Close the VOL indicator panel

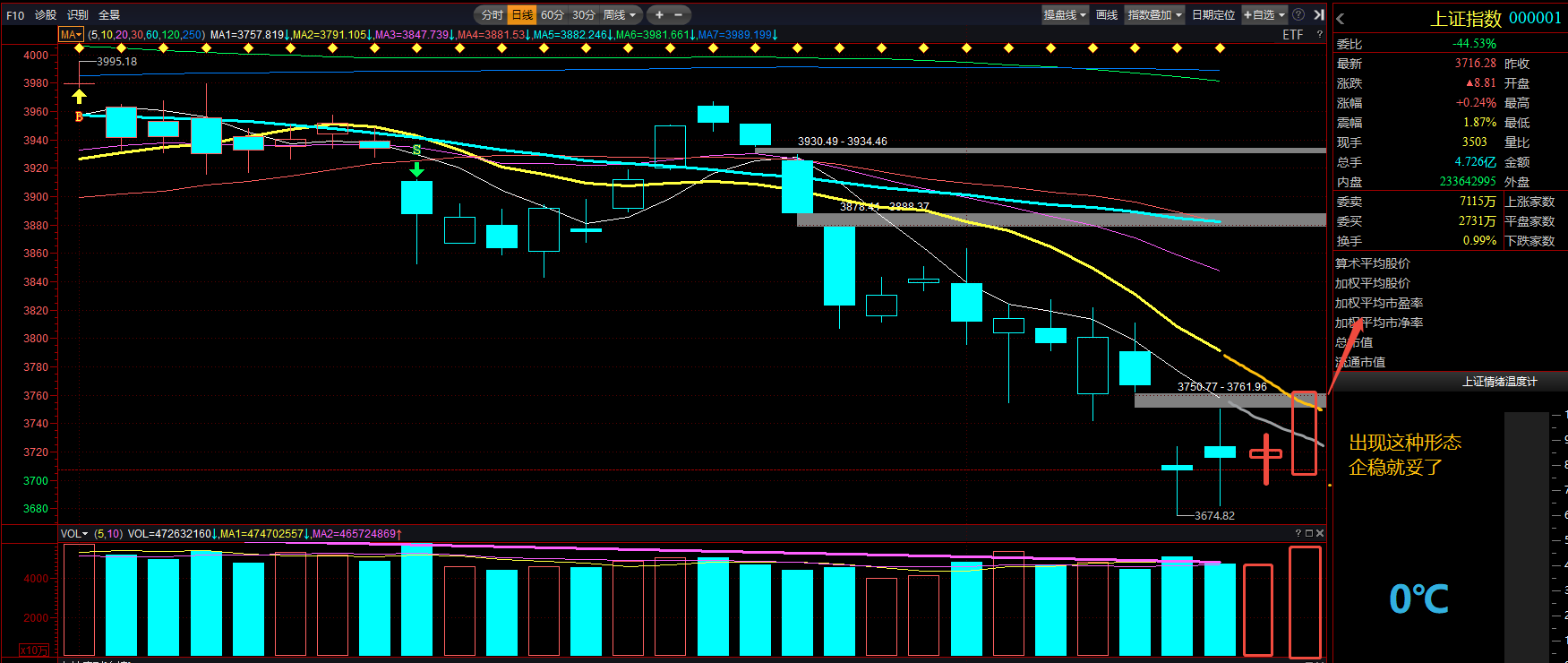pyautogui.click(x=1319, y=533)
